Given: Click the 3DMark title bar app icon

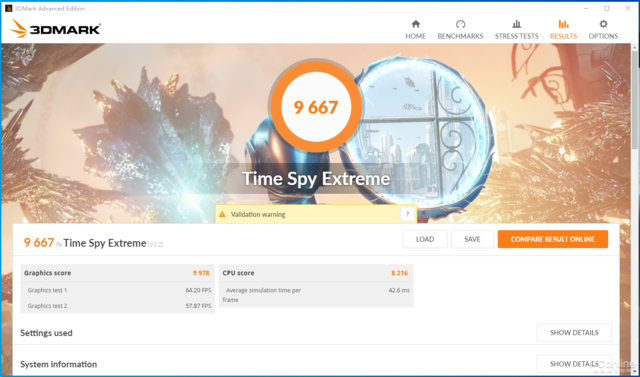Looking at the screenshot, I should click(9, 9).
